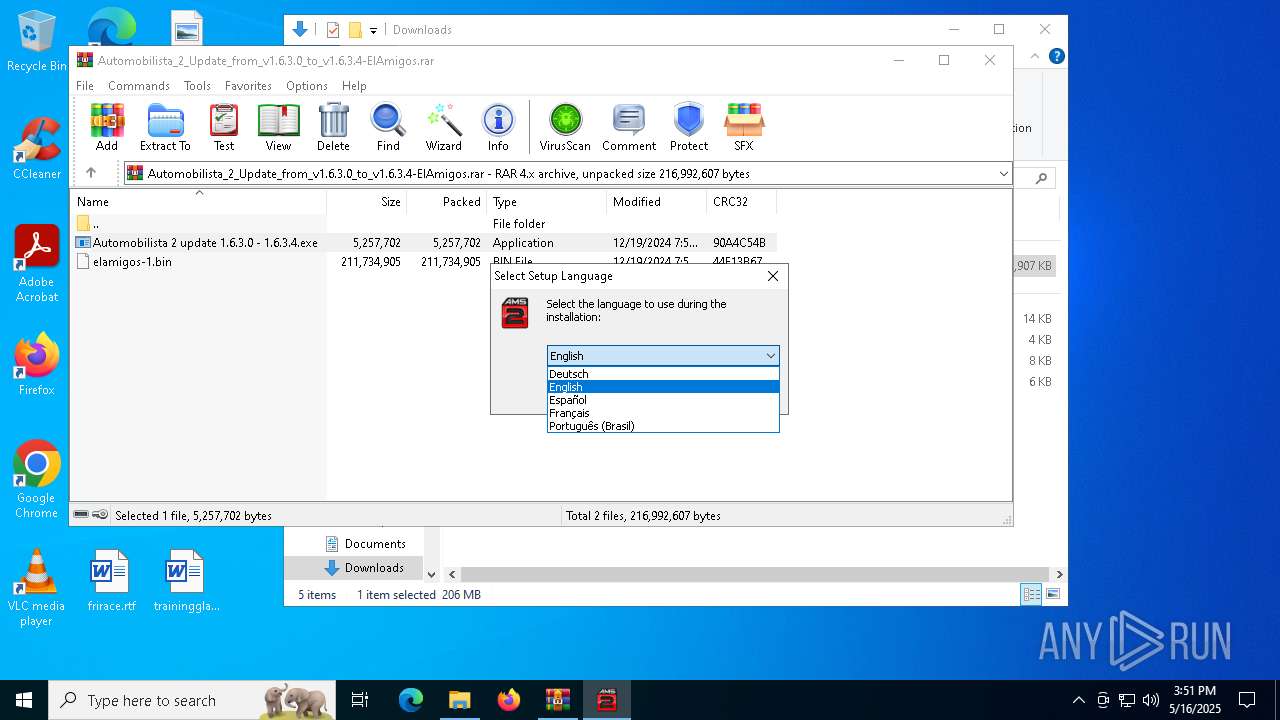Viewport: 1280px width, 720px height.
Task: Open the Wizard wand icon
Action: (443, 127)
